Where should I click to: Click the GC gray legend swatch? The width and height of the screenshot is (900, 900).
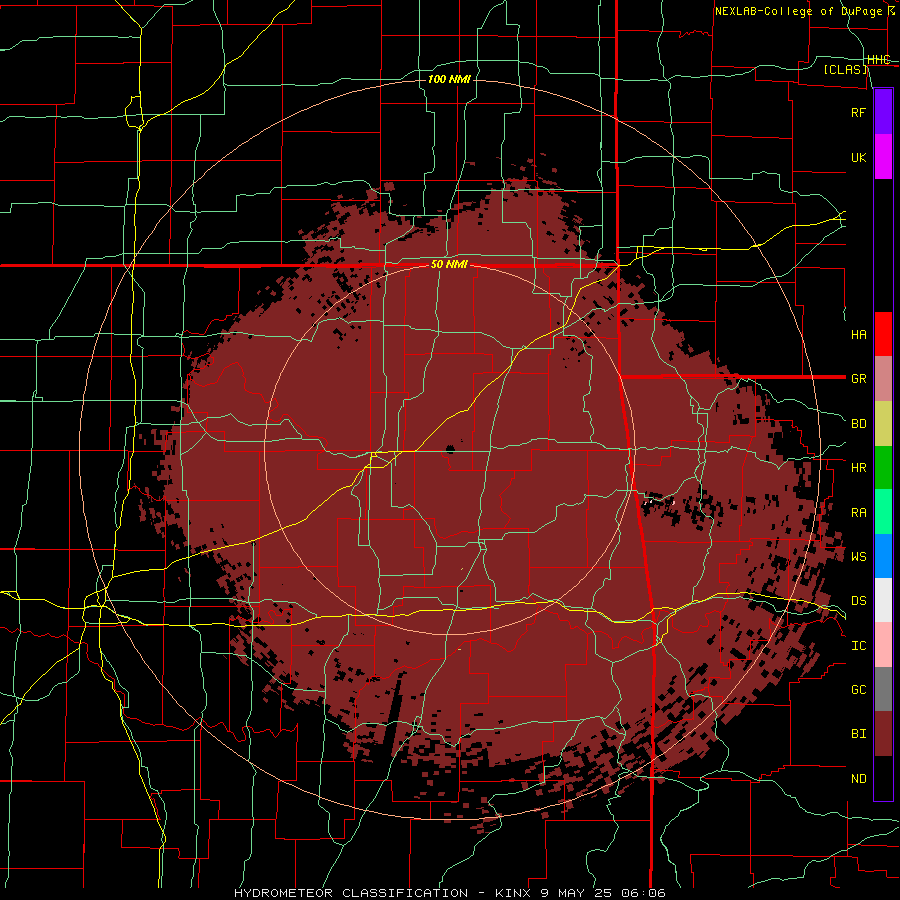pyautogui.click(x=883, y=689)
